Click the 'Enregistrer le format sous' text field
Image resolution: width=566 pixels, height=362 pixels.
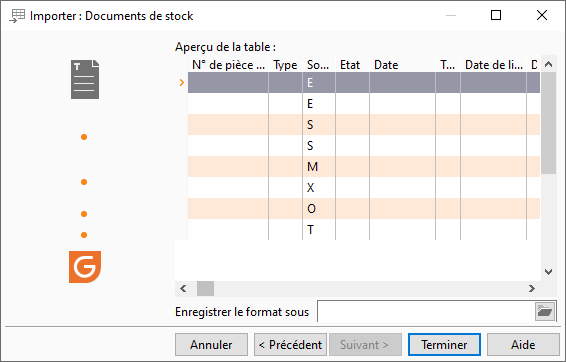(426, 311)
